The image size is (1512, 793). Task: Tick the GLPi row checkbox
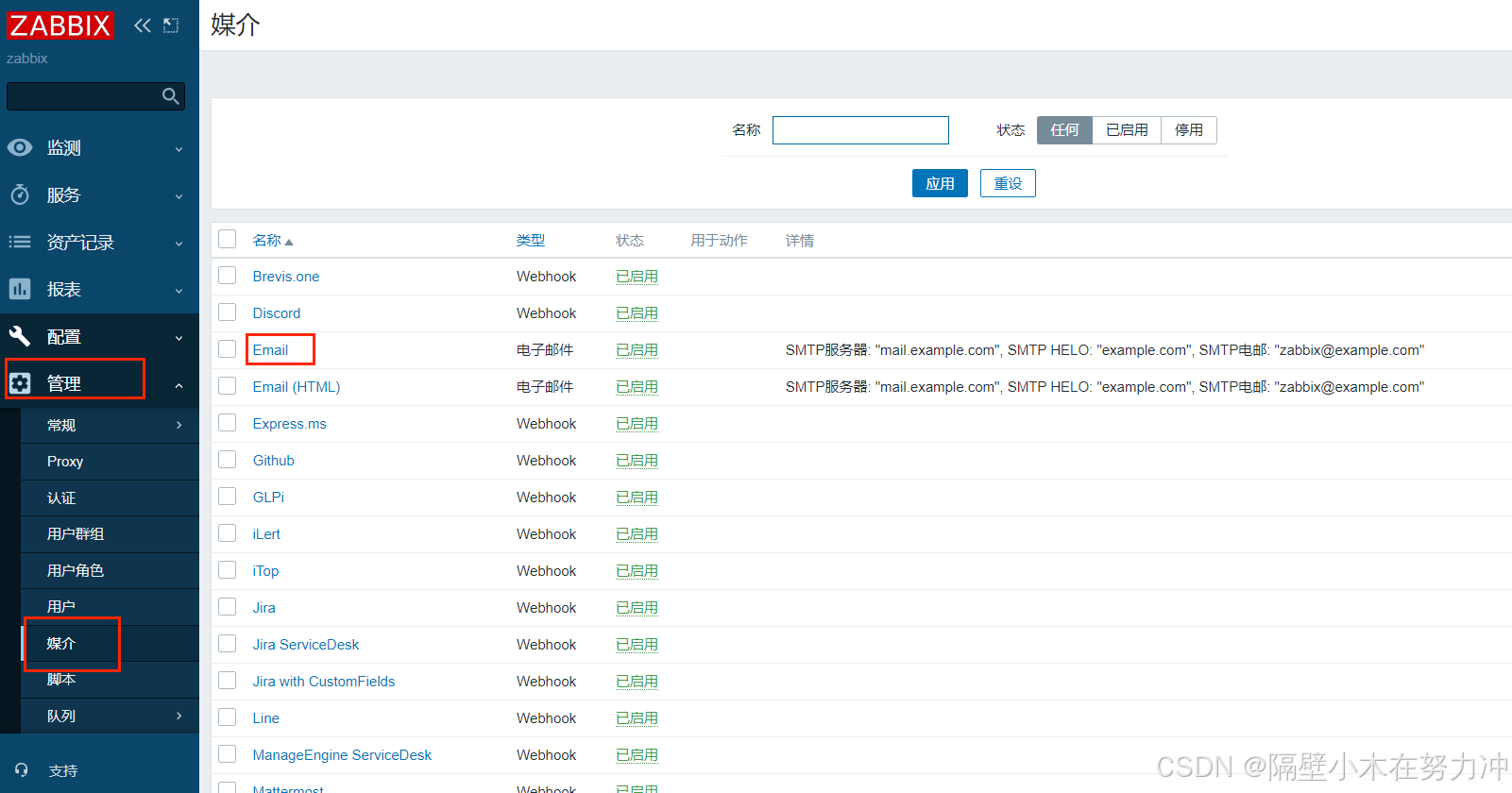[228, 497]
